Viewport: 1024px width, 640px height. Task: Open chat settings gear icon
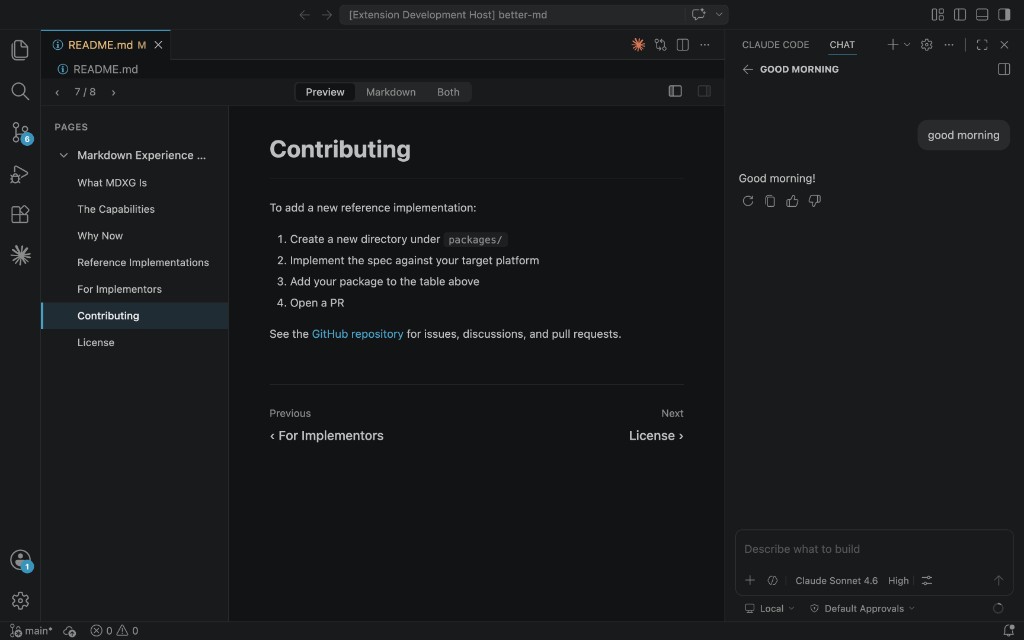pos(926,44)
